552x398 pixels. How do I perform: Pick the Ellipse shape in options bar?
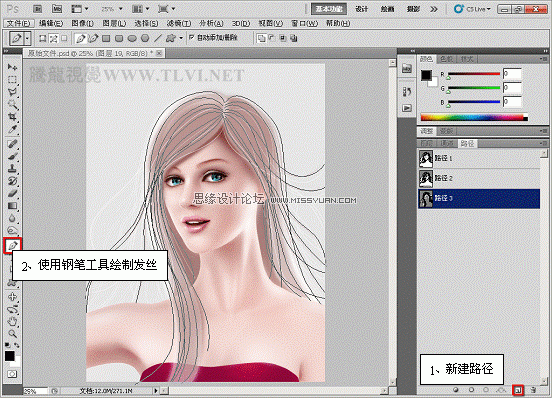point(132,38)
